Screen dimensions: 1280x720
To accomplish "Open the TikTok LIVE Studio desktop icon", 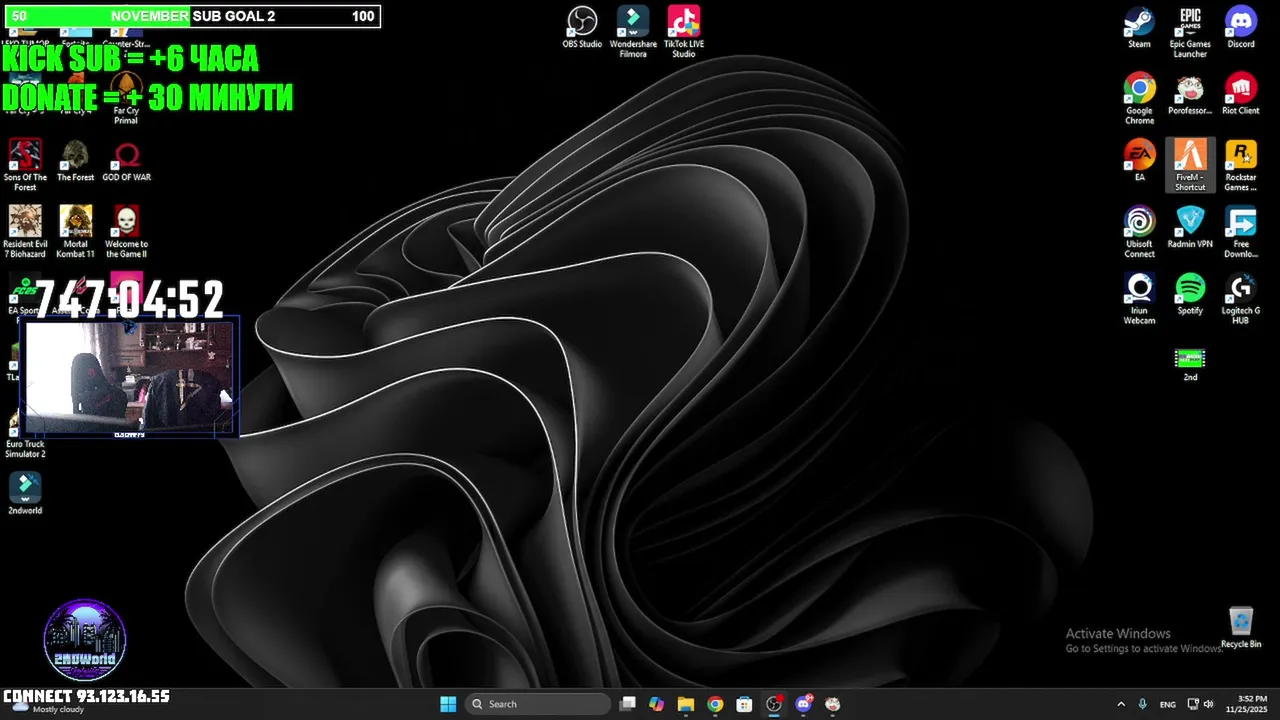I will click(684, 32).
